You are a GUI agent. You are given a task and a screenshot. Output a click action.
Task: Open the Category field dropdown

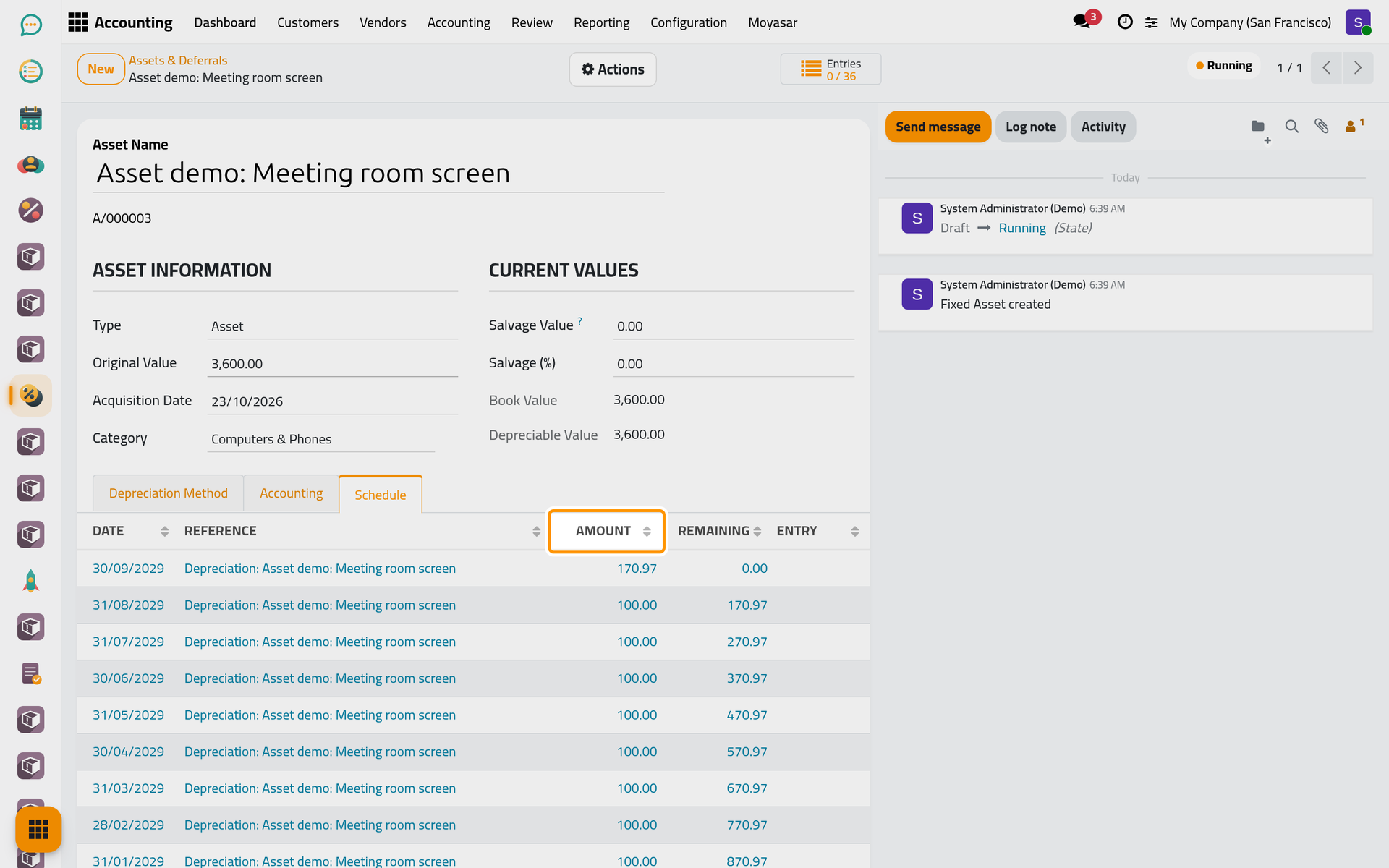(320, 439)
